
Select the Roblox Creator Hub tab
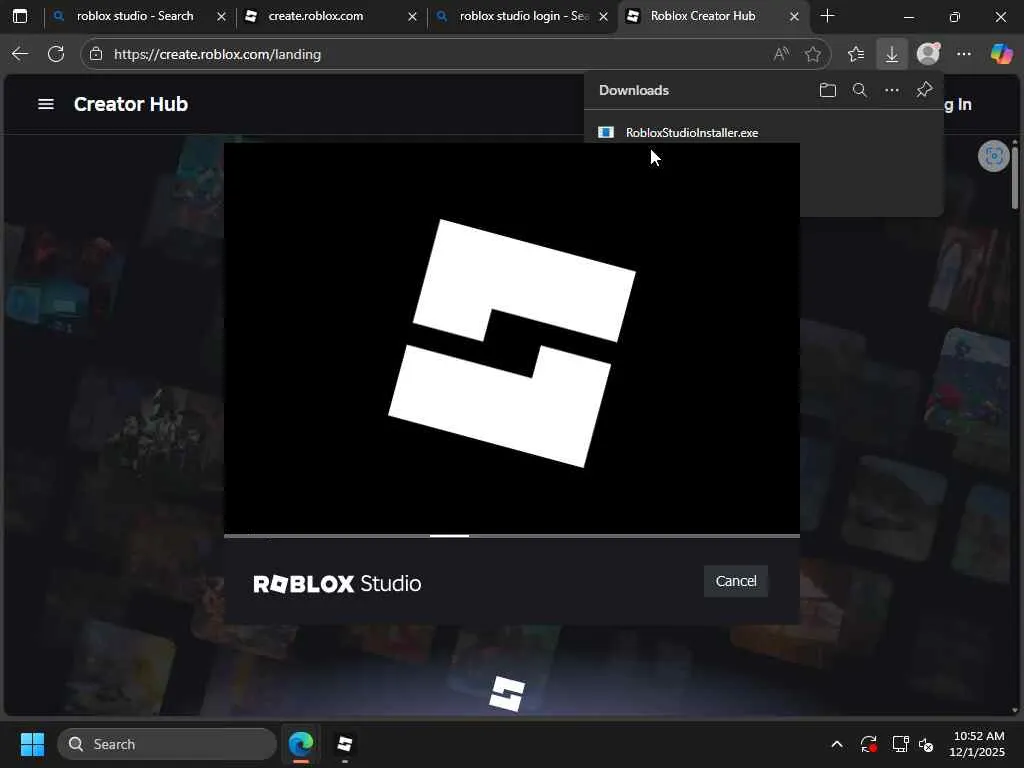click(703, 16)
